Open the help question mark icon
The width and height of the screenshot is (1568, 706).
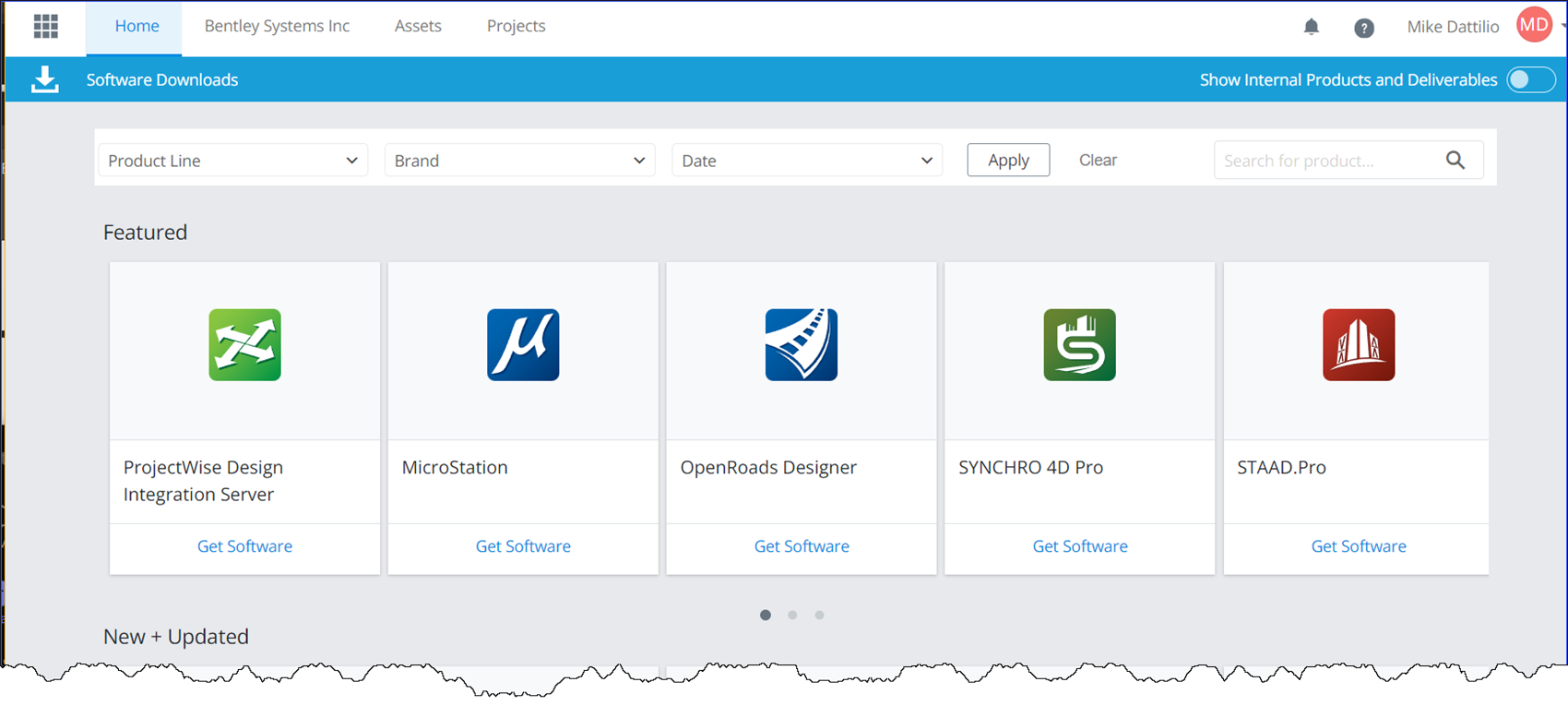pos(1363,28)
